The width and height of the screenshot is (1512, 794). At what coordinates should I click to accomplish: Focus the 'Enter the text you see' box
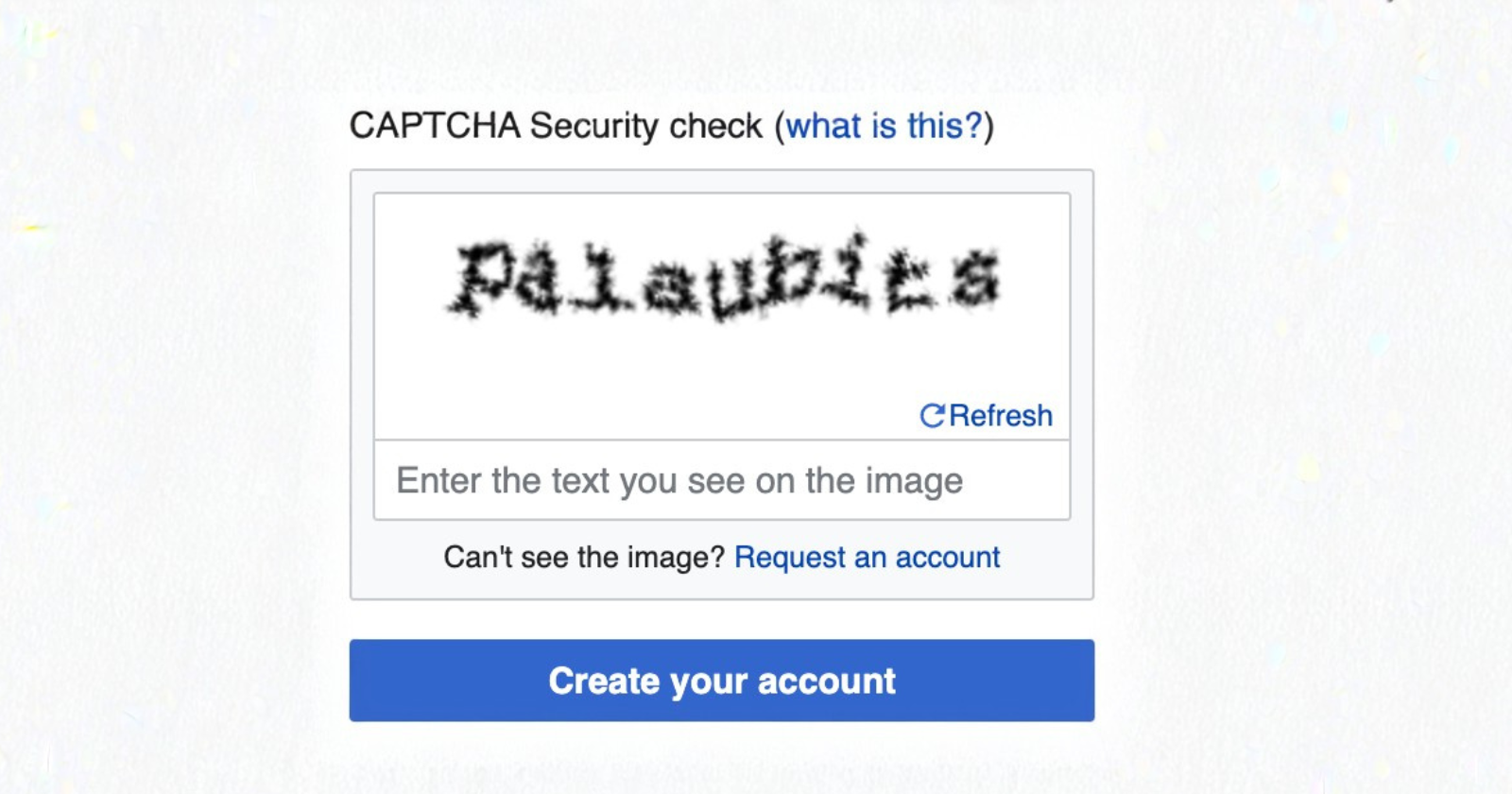pos(722,480)
